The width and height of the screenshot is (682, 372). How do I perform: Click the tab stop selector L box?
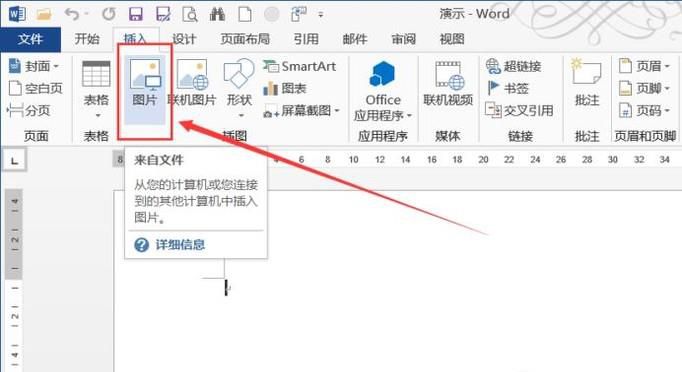[14, 161]
